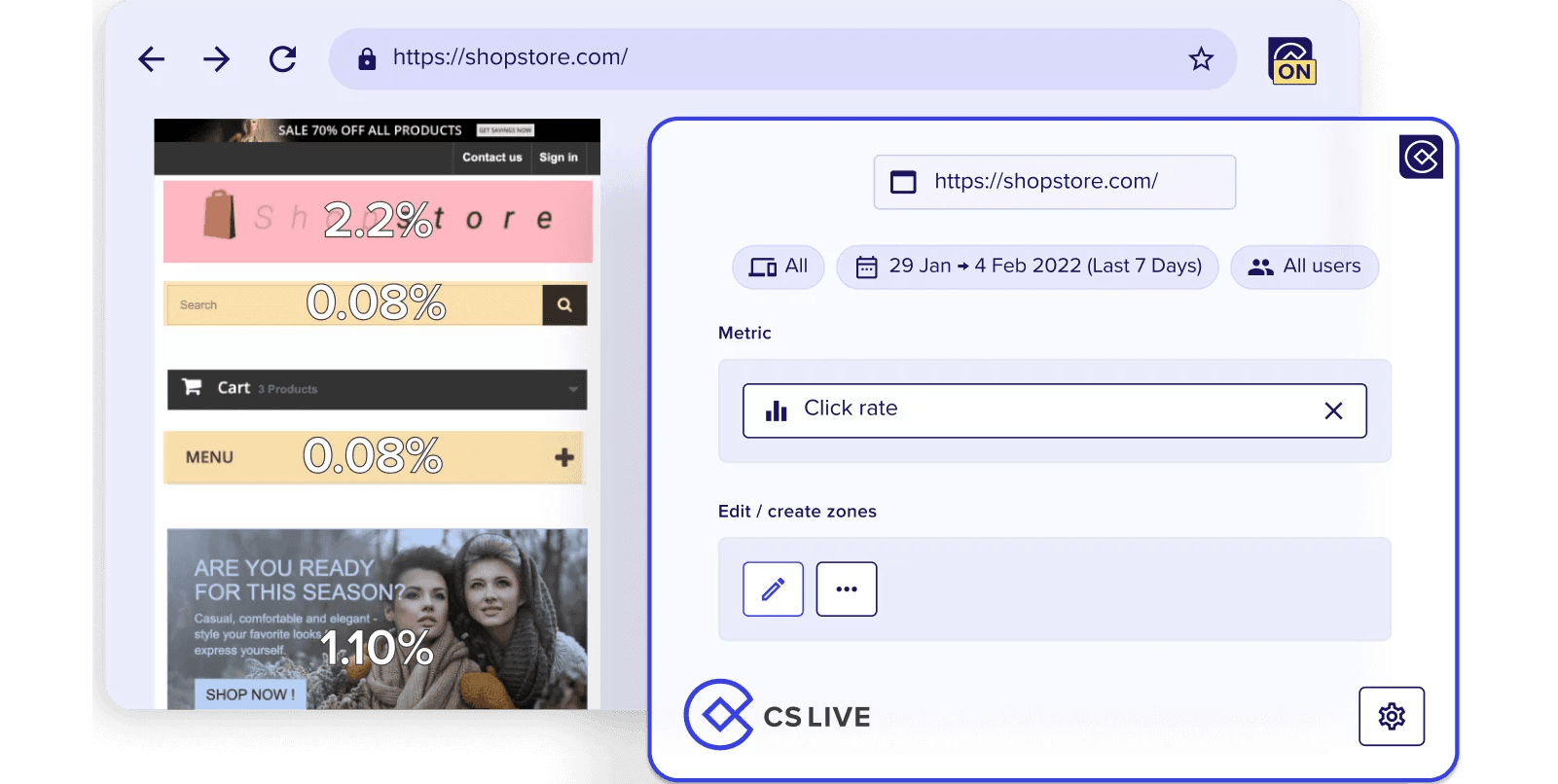
Task: Open the date range 29 Jan–4 Feb selector
Action: tap(1027, 267)
